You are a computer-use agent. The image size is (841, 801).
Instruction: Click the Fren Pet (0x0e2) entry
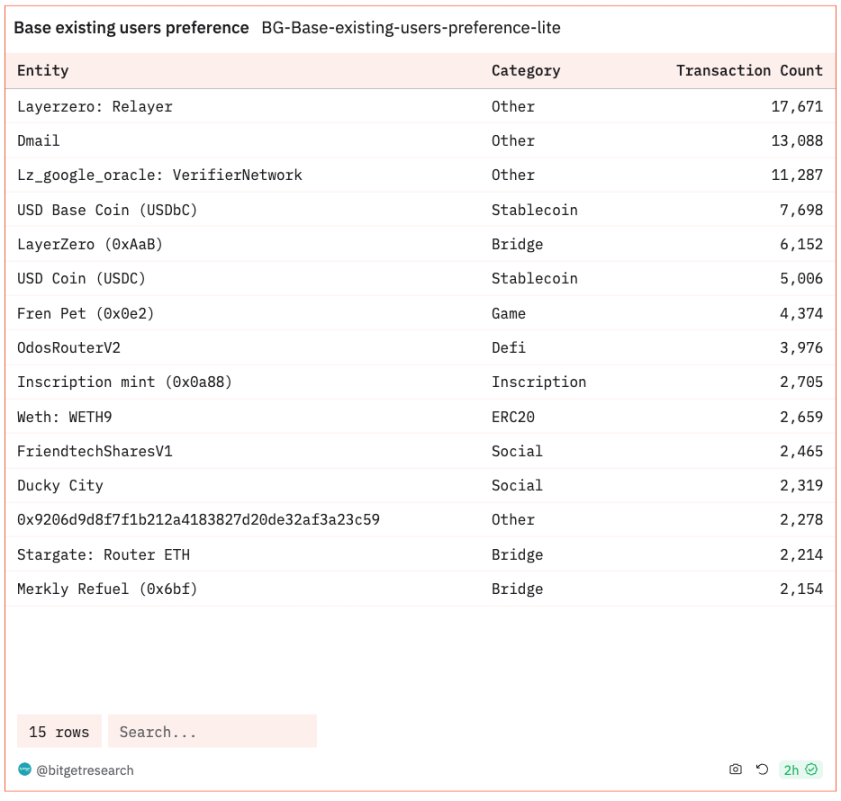coord(85,313)
